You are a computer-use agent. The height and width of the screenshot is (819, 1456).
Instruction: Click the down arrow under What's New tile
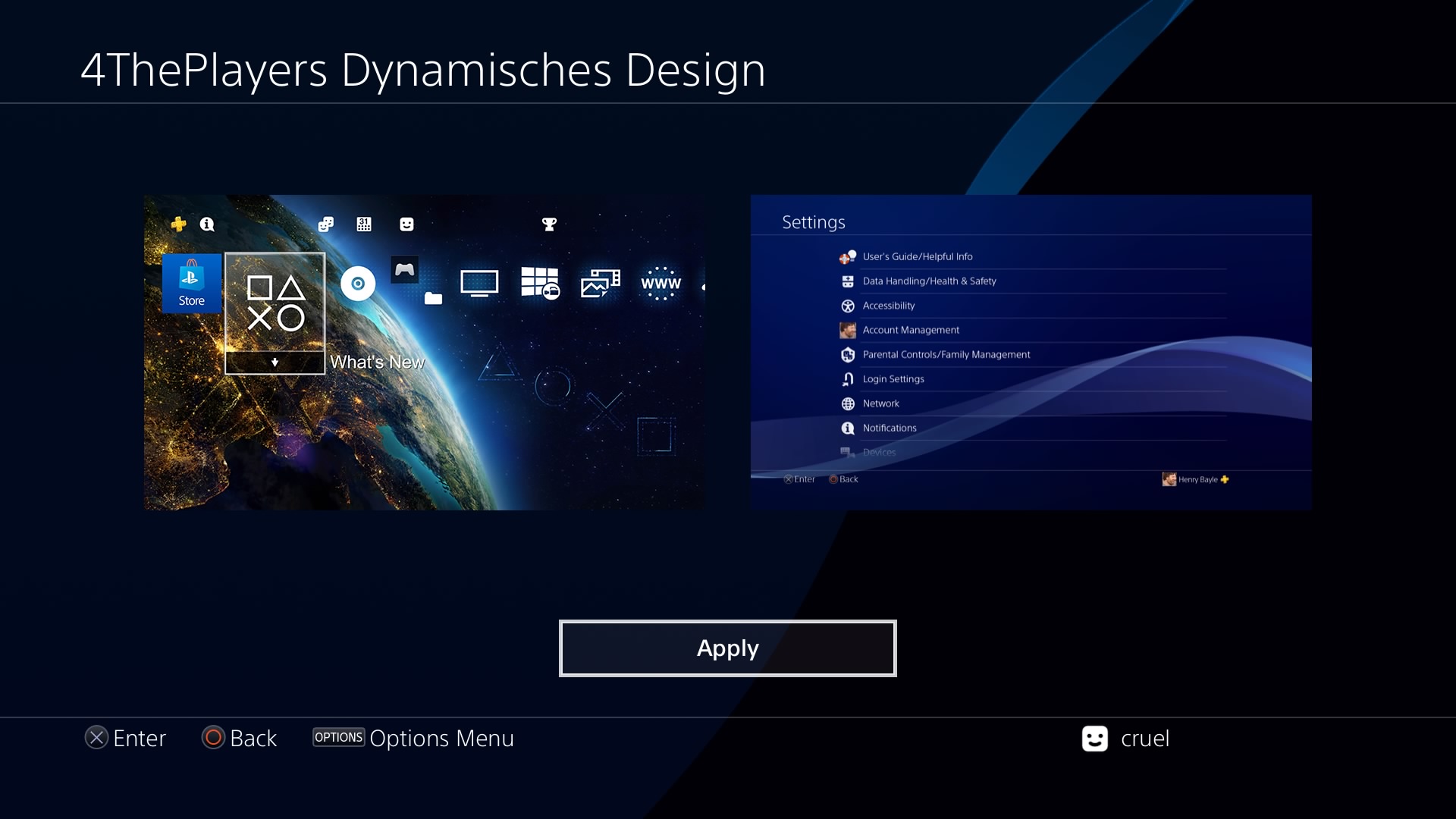pos(275,362)
